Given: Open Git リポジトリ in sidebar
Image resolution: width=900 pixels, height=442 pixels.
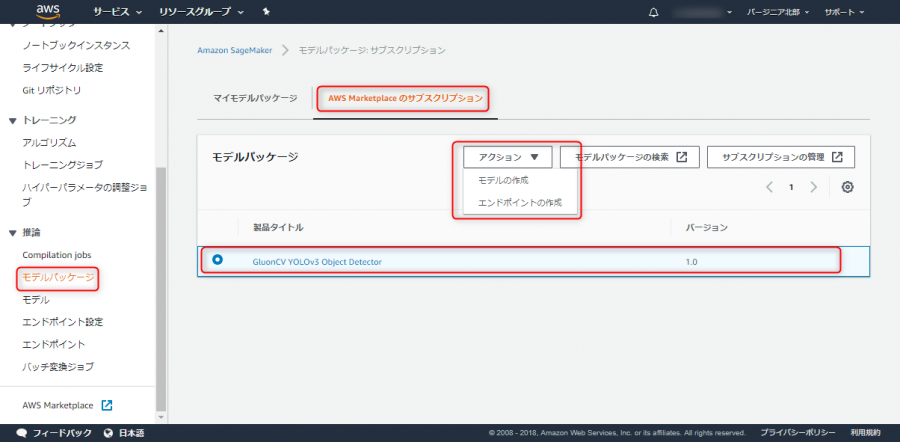Looking at the screenshot, I should coord(52,90).
